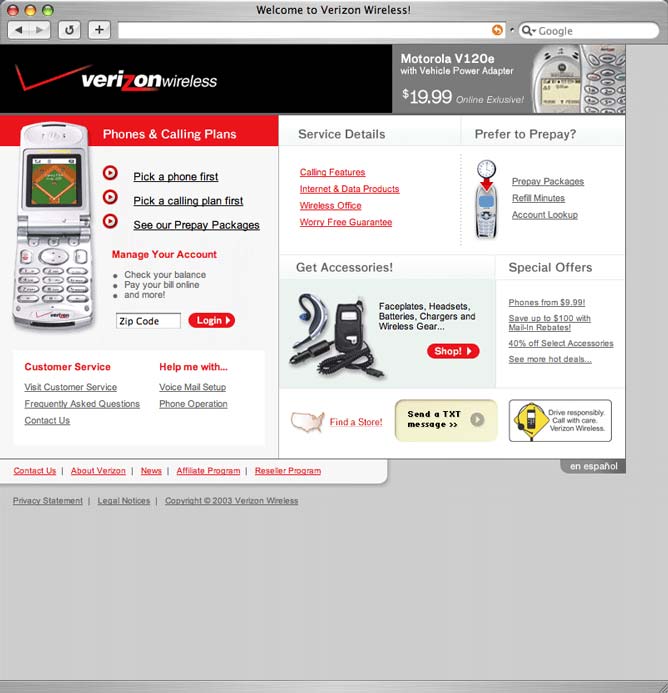This screenshot has height=693, width=668.
Task: Go back with the browser back arrow
Action: (19, 30)
